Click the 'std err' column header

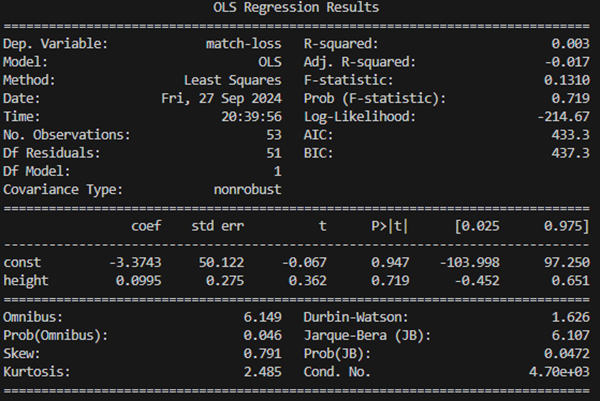(217, 226)
